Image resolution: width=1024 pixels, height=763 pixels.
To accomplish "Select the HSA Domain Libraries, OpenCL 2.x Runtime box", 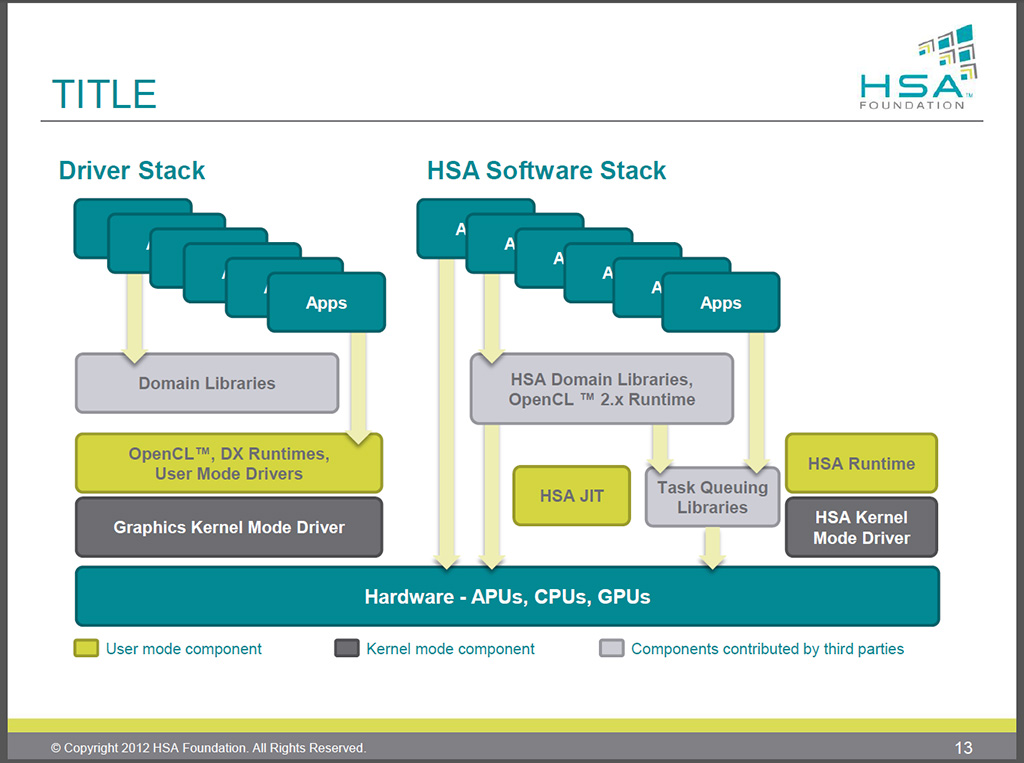I will (x=601, y=389).
